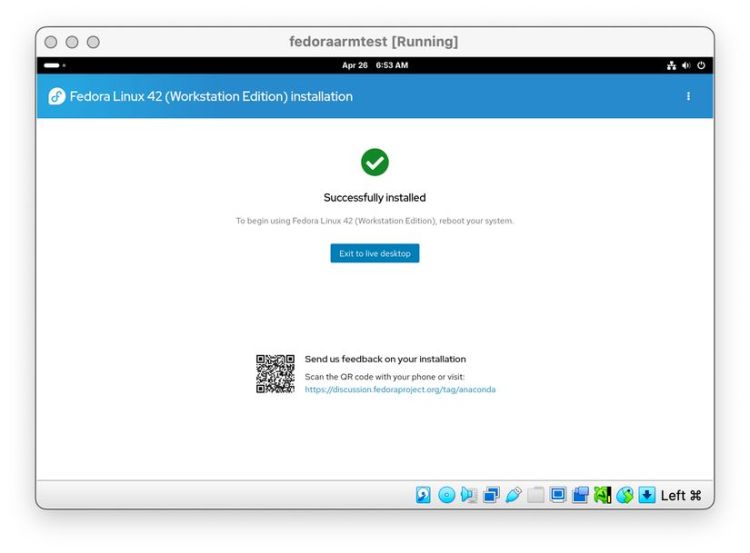Screen dimensions: 750x553
Task: Open the discussion.fedoraproject.org anaconda link
Action: click(400, 389)
